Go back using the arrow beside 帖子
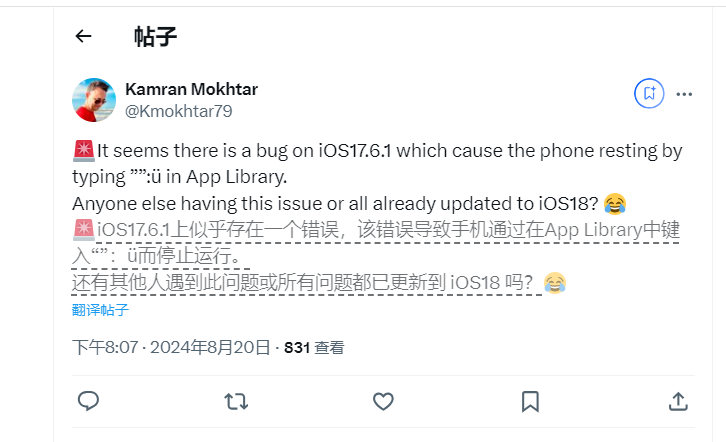 [83, 36]
